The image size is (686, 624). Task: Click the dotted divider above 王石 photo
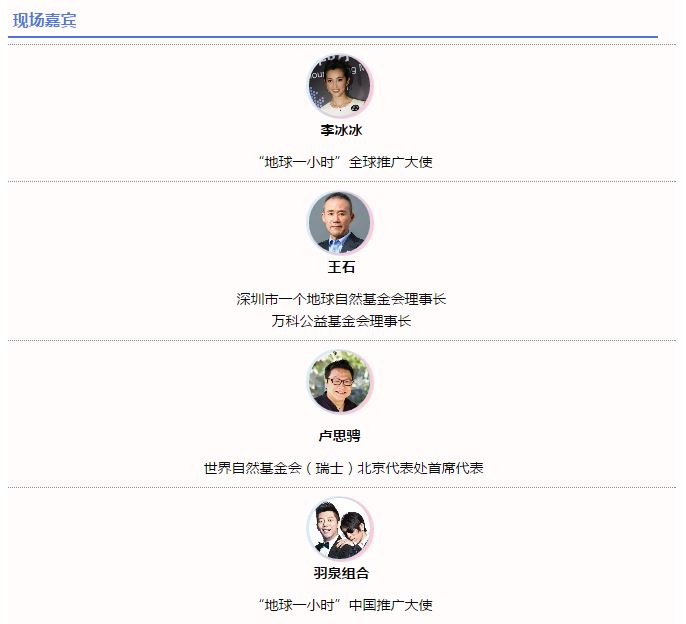pyautogui.click(x=342, y=181)
